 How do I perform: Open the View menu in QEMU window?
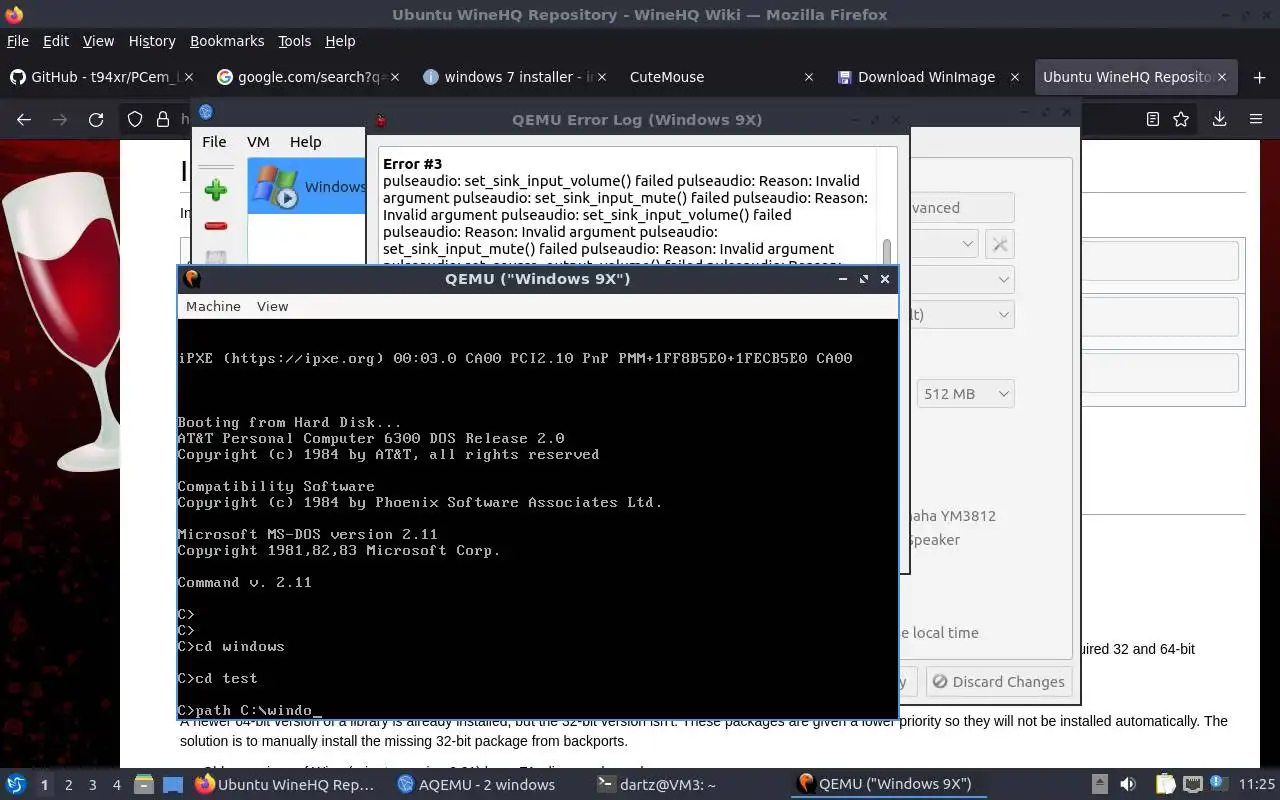pos(272,306)
